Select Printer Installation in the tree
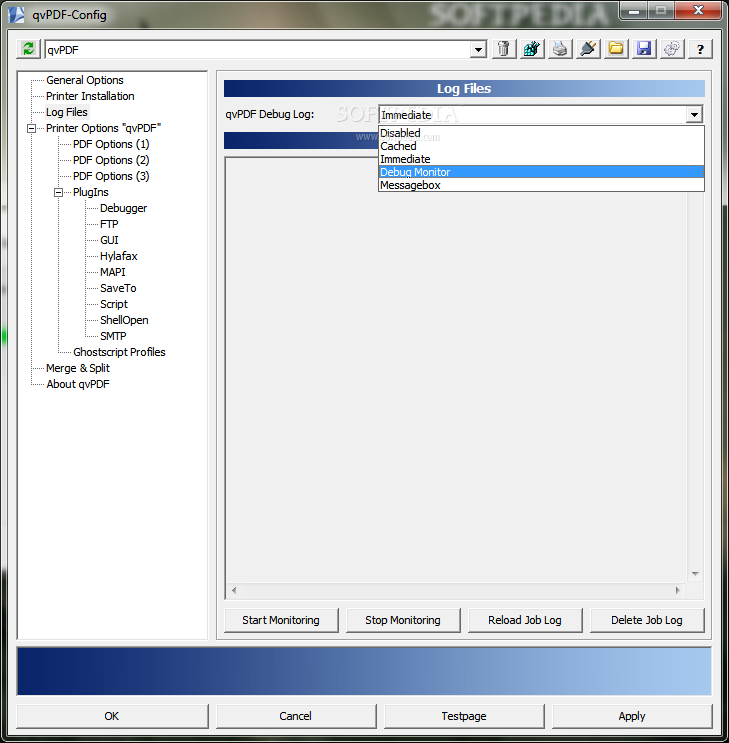The image size is (729, 743). (90, 96)
